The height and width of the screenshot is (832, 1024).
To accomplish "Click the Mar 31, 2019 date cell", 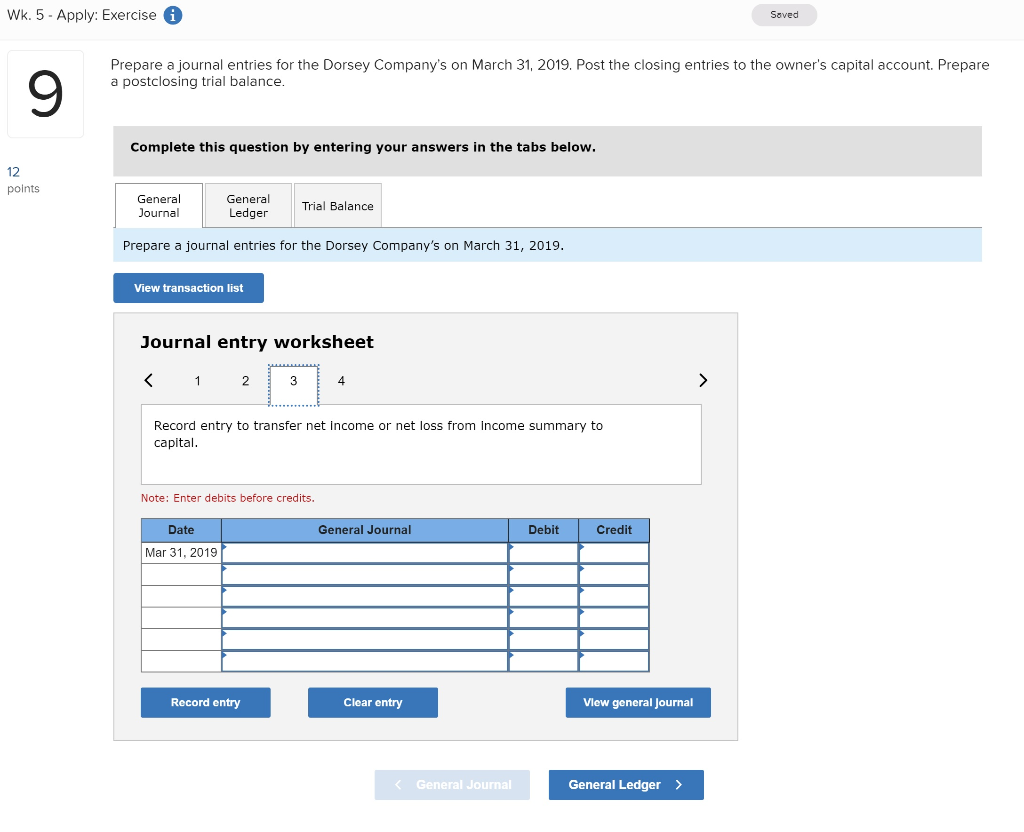I will [x=181, y=552].
